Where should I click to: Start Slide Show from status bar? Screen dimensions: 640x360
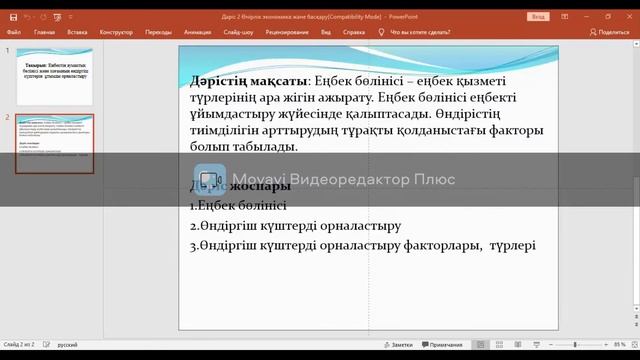tap(536, 345)
